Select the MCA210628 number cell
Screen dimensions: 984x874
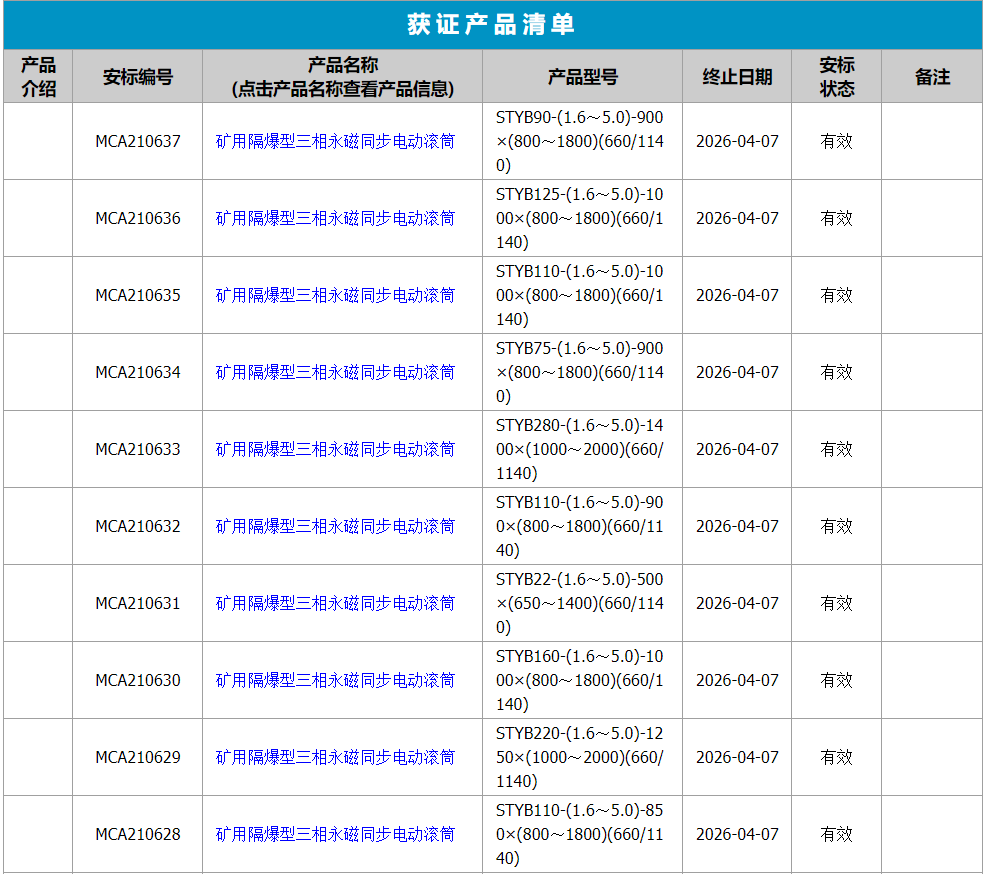point(137,834)
